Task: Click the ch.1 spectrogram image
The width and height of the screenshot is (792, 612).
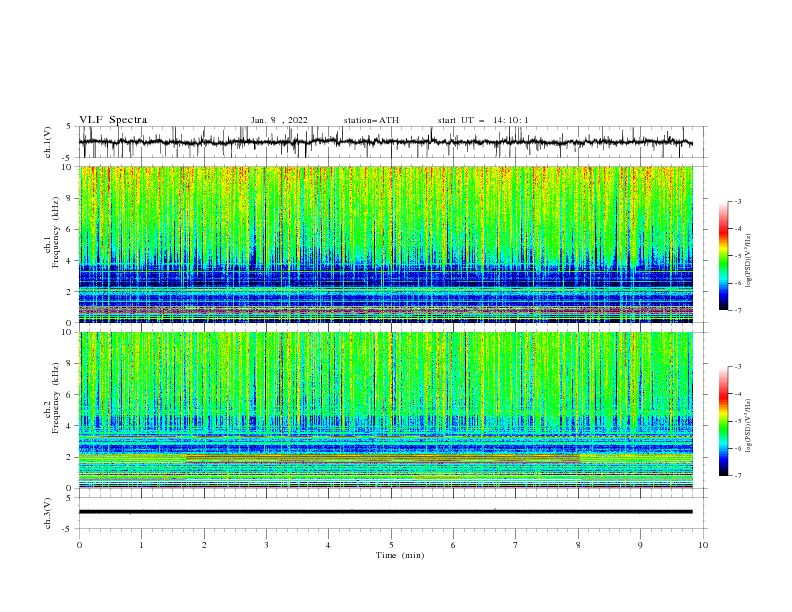Action: tap(385, 244)
